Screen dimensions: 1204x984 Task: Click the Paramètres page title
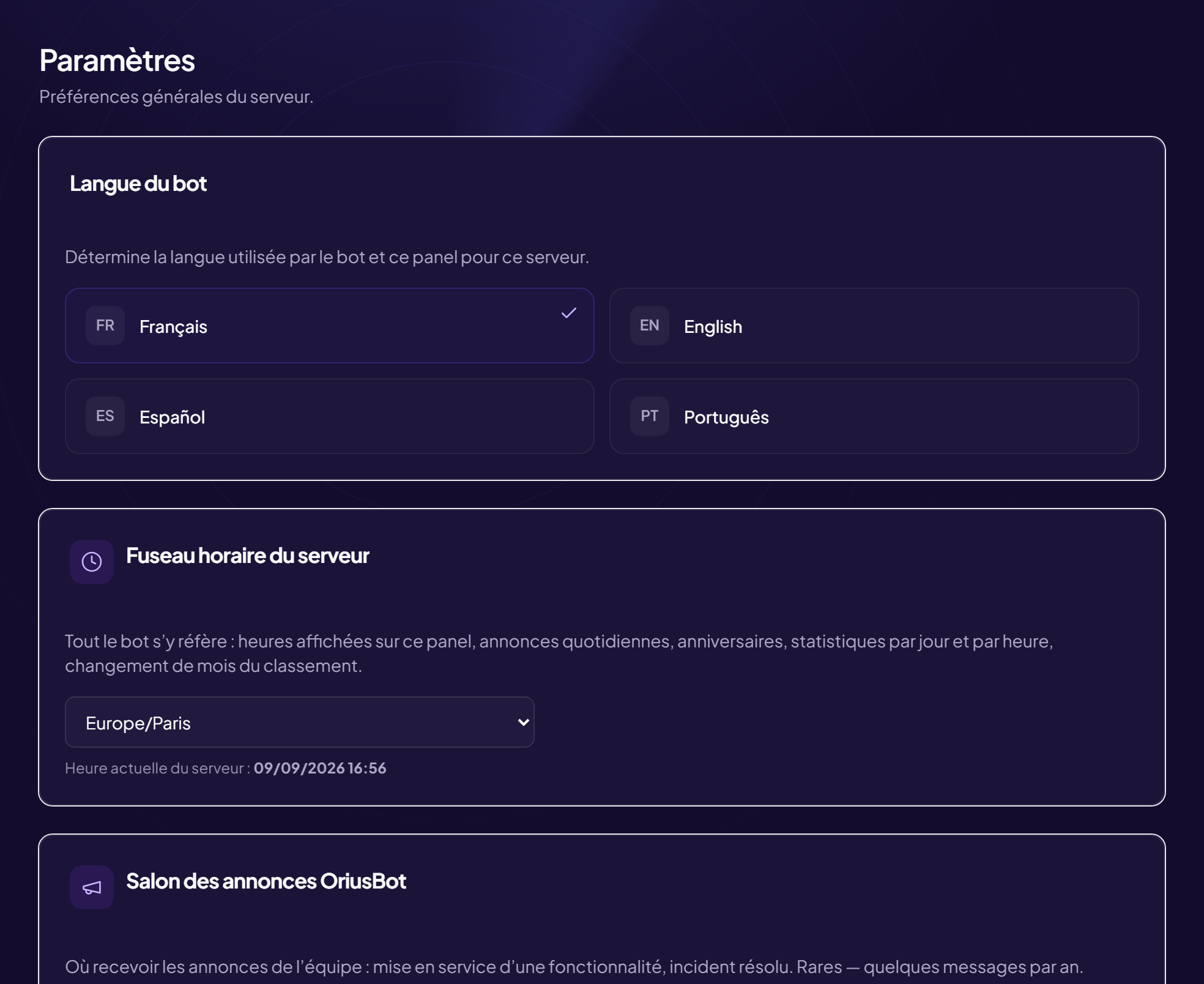pos(117,61)
